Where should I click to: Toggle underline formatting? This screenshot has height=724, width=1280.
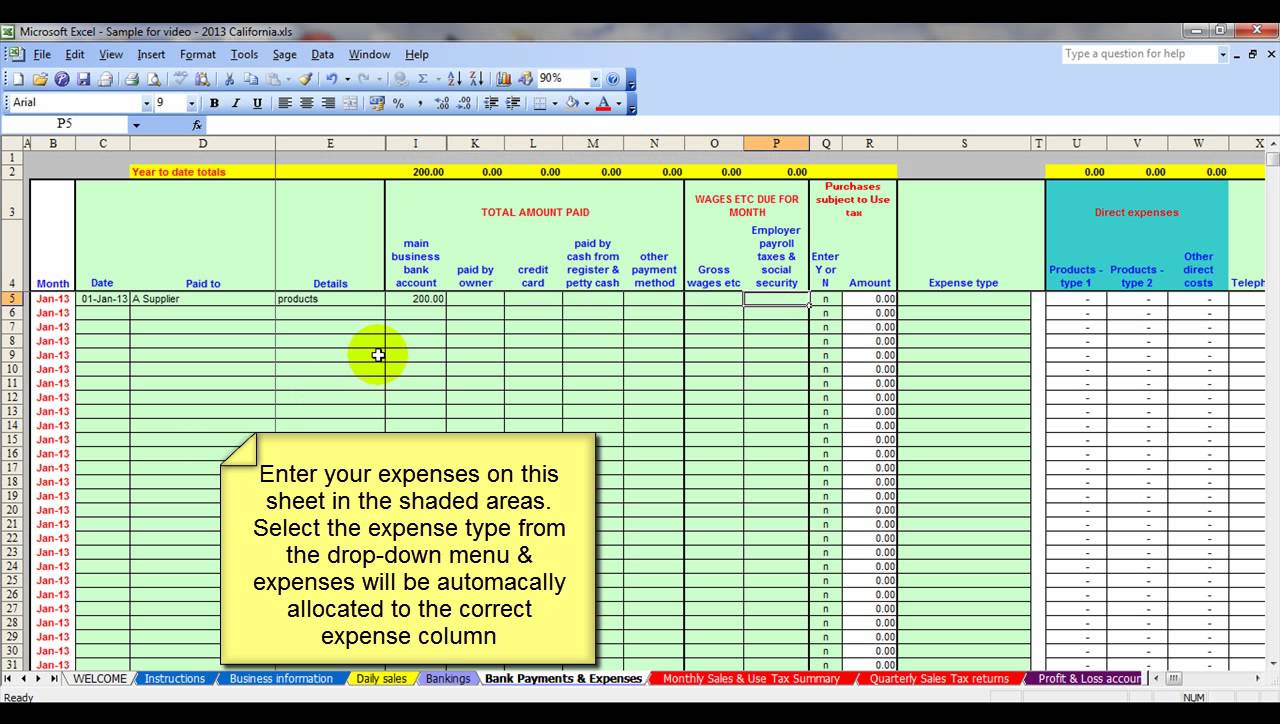point(255,102)
